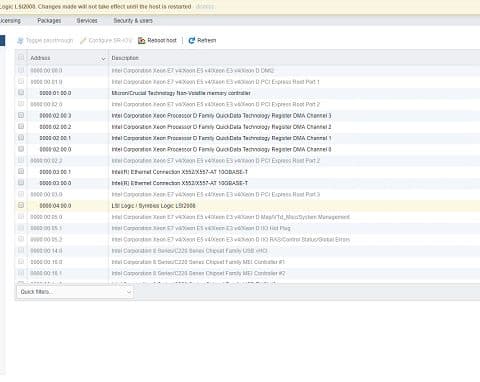This screenshot has height=382, width=480.
Task: Click the MEI Controller #1 description
Action: [x=198, y=262]
